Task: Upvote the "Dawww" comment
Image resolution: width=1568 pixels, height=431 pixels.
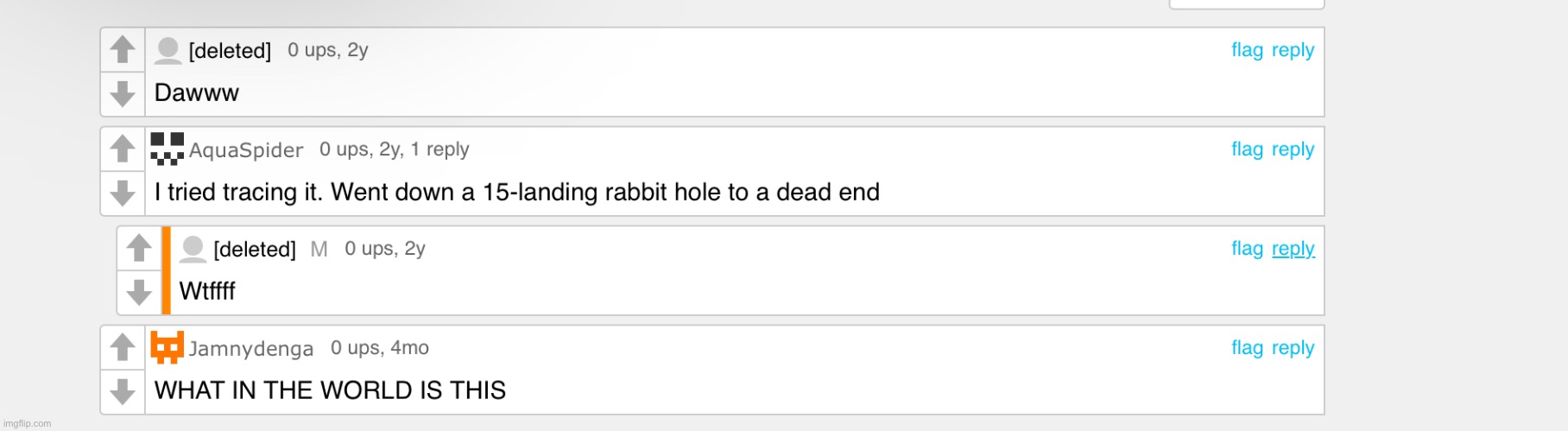Action: 123,49
